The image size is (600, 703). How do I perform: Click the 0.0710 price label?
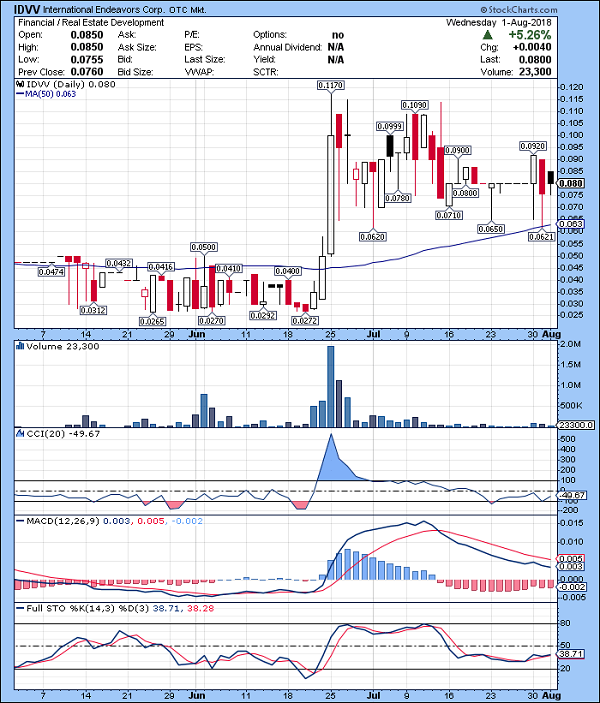click(449, 216)
